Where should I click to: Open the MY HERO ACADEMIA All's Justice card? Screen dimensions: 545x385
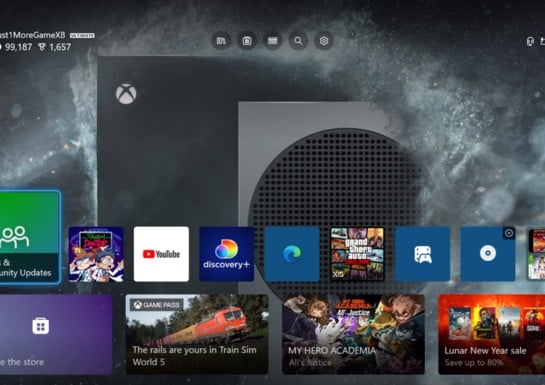point(353,334)
